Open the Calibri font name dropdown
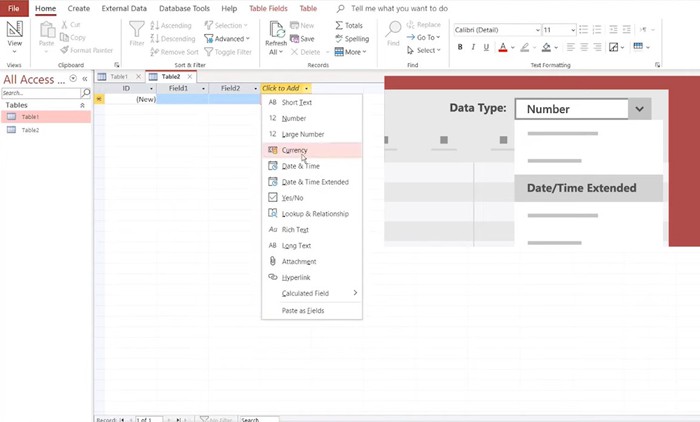 coord(538,30)
